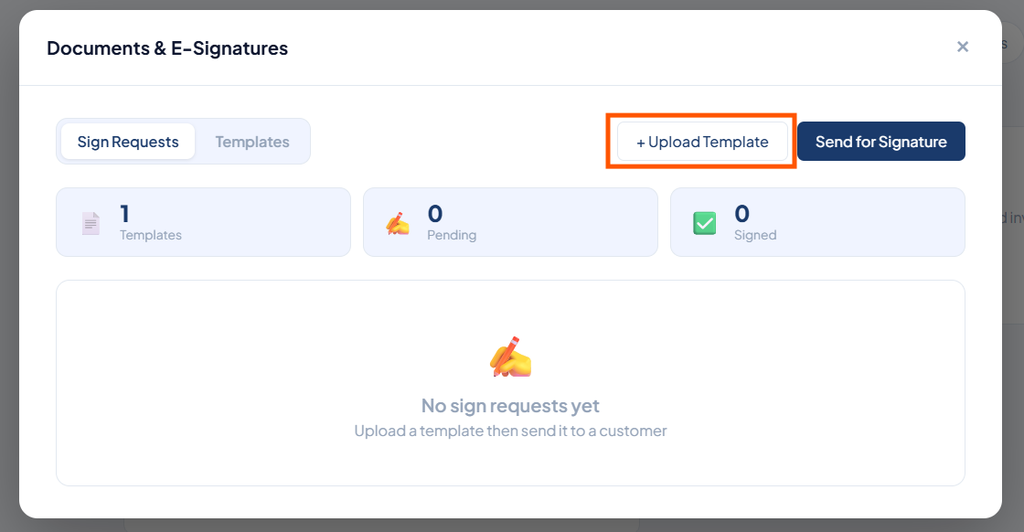Click the writing hand icon in Pending card
The image size is (1024, 532).
[x=397, y=223]
